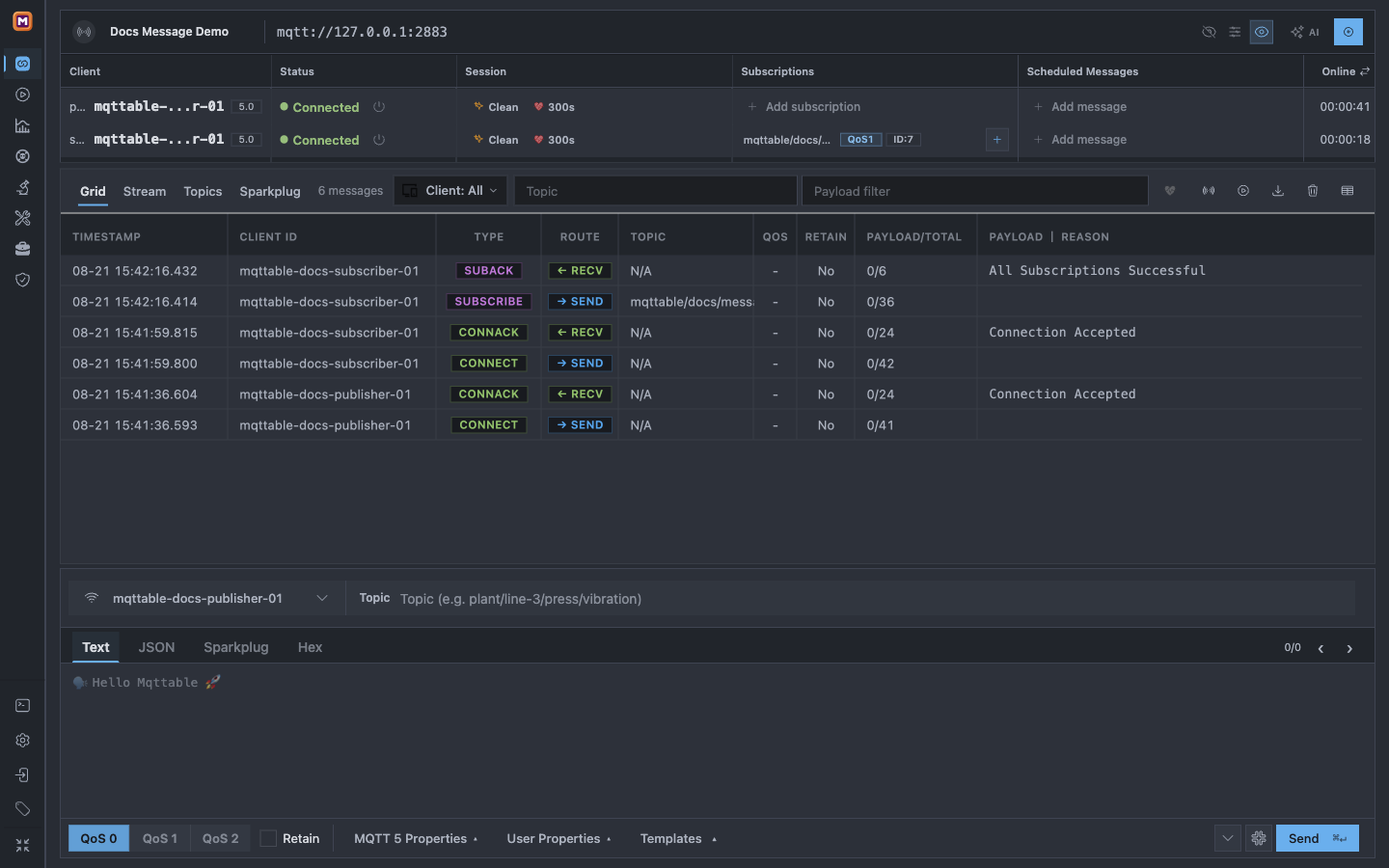Select the Text payload tab
This screenshot has width=1389, height=868.
point(95,647)
